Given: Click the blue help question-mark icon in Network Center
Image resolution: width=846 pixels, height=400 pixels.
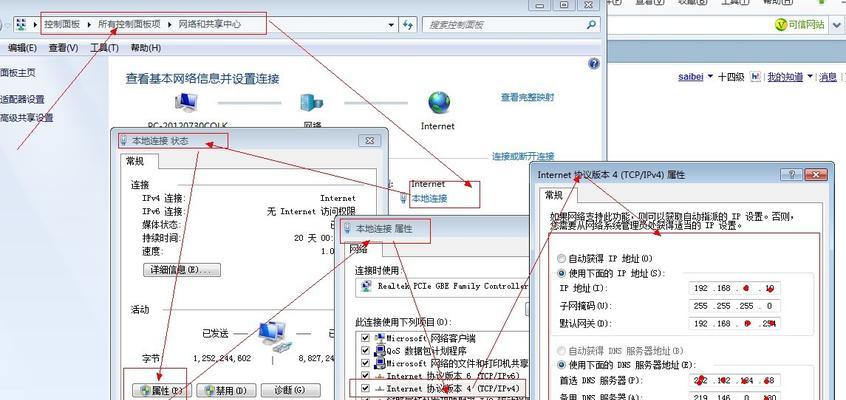Looking at the screenshot, I should [x=593, y=64].
